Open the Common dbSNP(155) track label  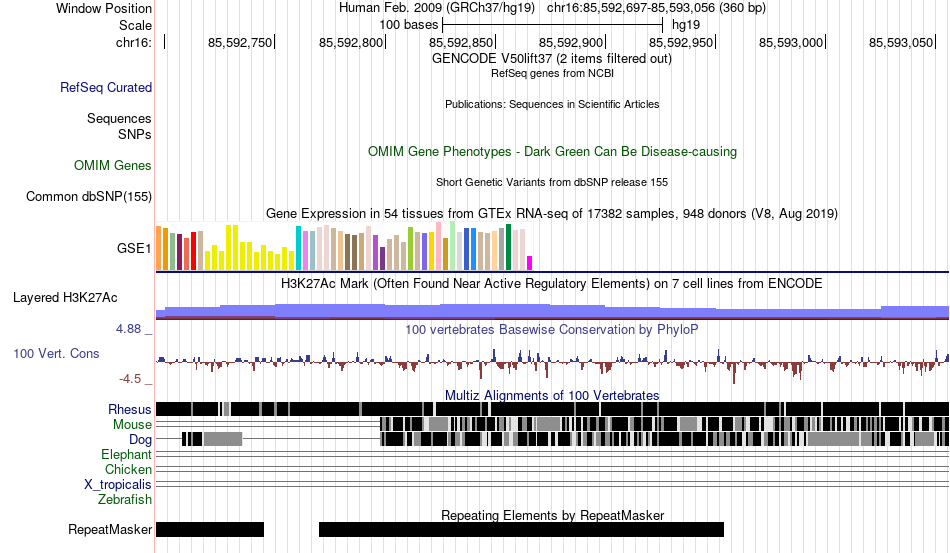[88, 196]
